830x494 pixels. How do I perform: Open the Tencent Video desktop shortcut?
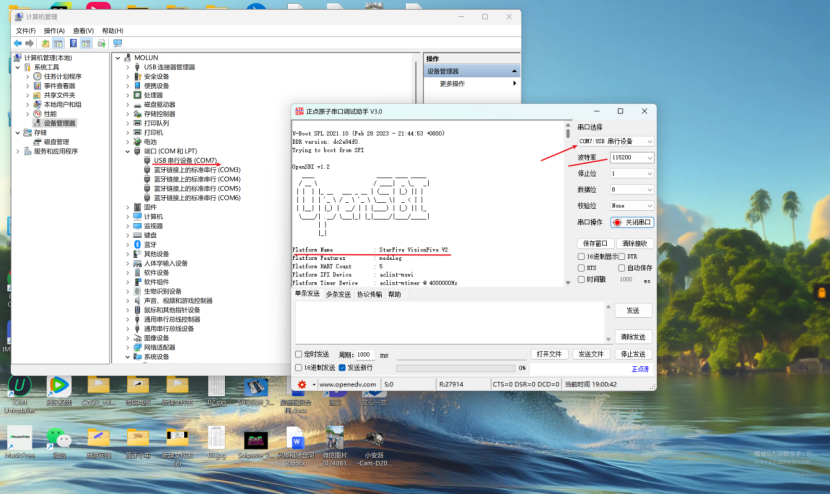[59, 385]
